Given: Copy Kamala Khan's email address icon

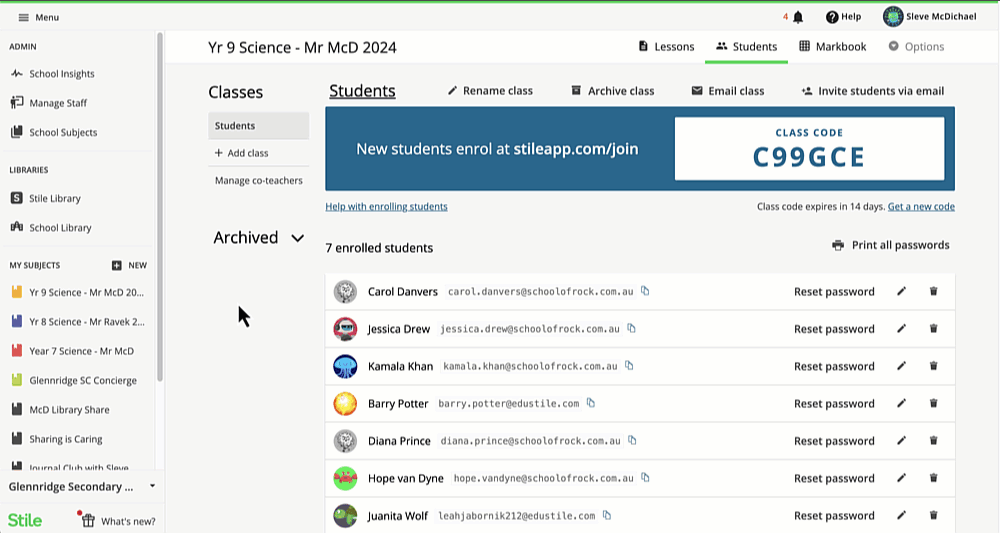Looking at the screenshot, I should (629, 365).
